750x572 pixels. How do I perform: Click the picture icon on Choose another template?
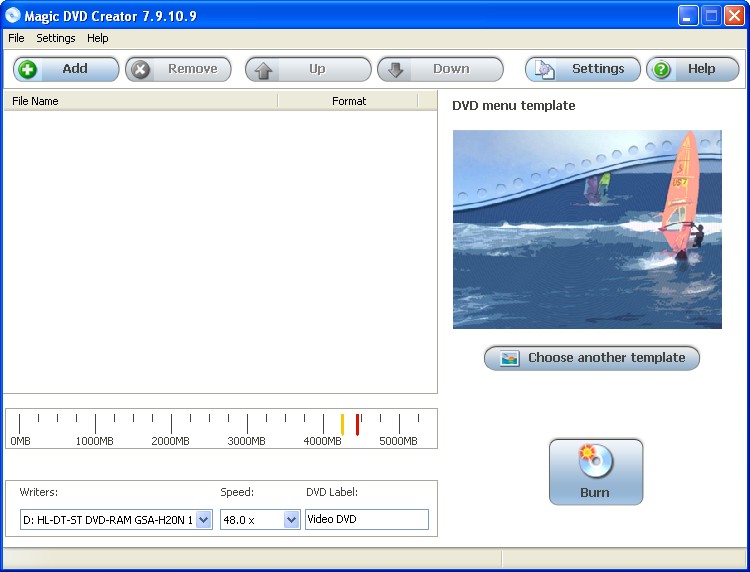pyautogui.click(x=509, y=358)
